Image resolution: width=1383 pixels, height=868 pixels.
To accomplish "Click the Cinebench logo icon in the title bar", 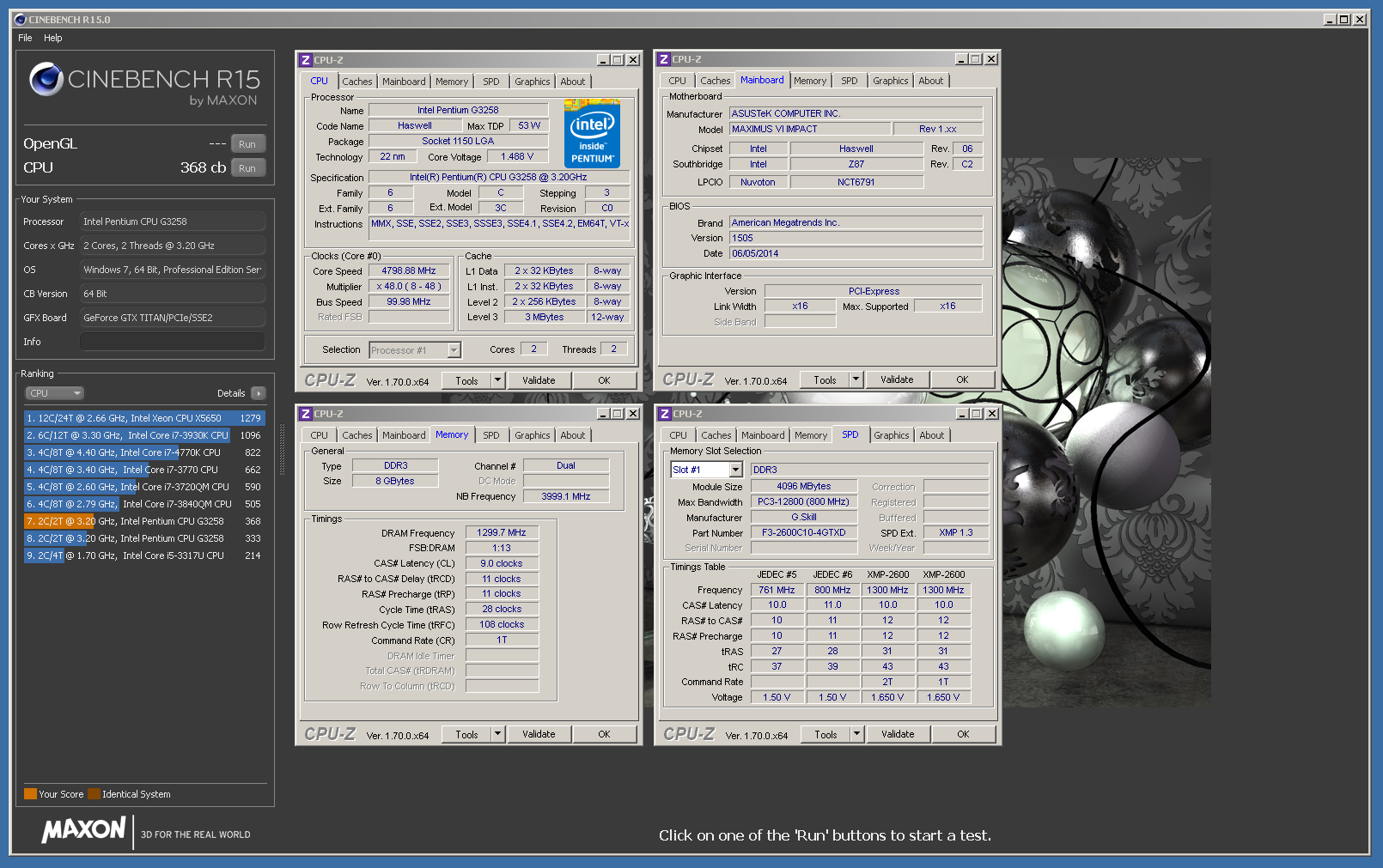I will (21, 19).
